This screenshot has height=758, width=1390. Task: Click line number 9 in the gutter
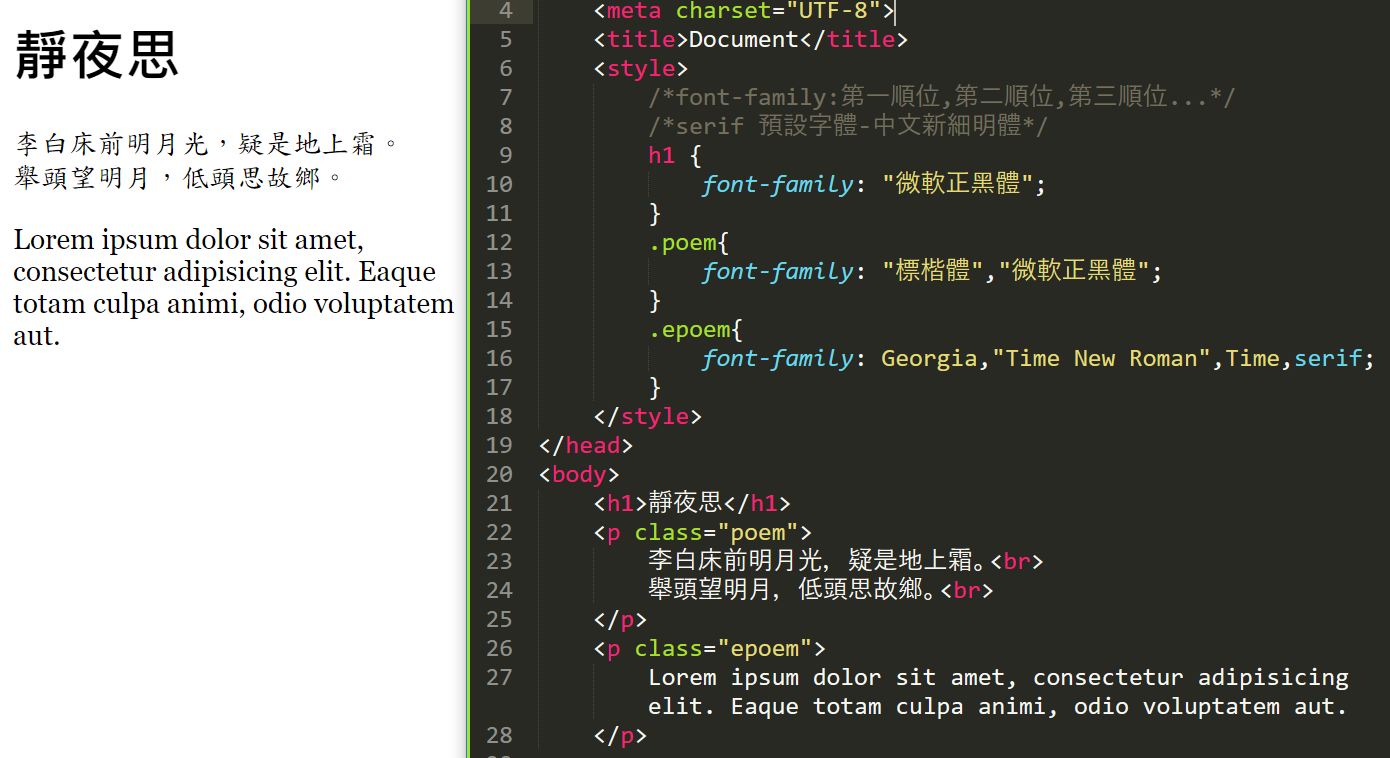click(x=500, y=155)
